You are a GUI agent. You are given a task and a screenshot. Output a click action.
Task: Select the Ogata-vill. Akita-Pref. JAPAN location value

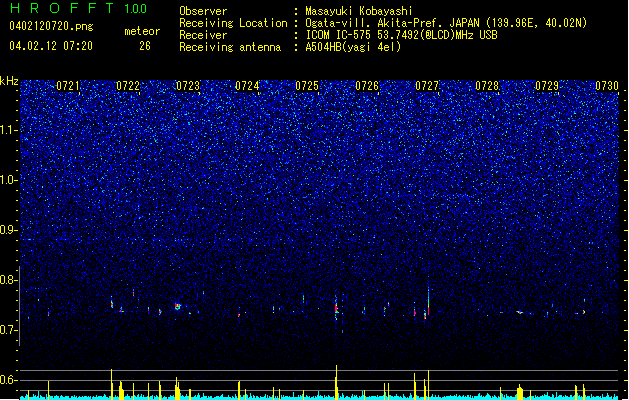(x=446, y=23)
